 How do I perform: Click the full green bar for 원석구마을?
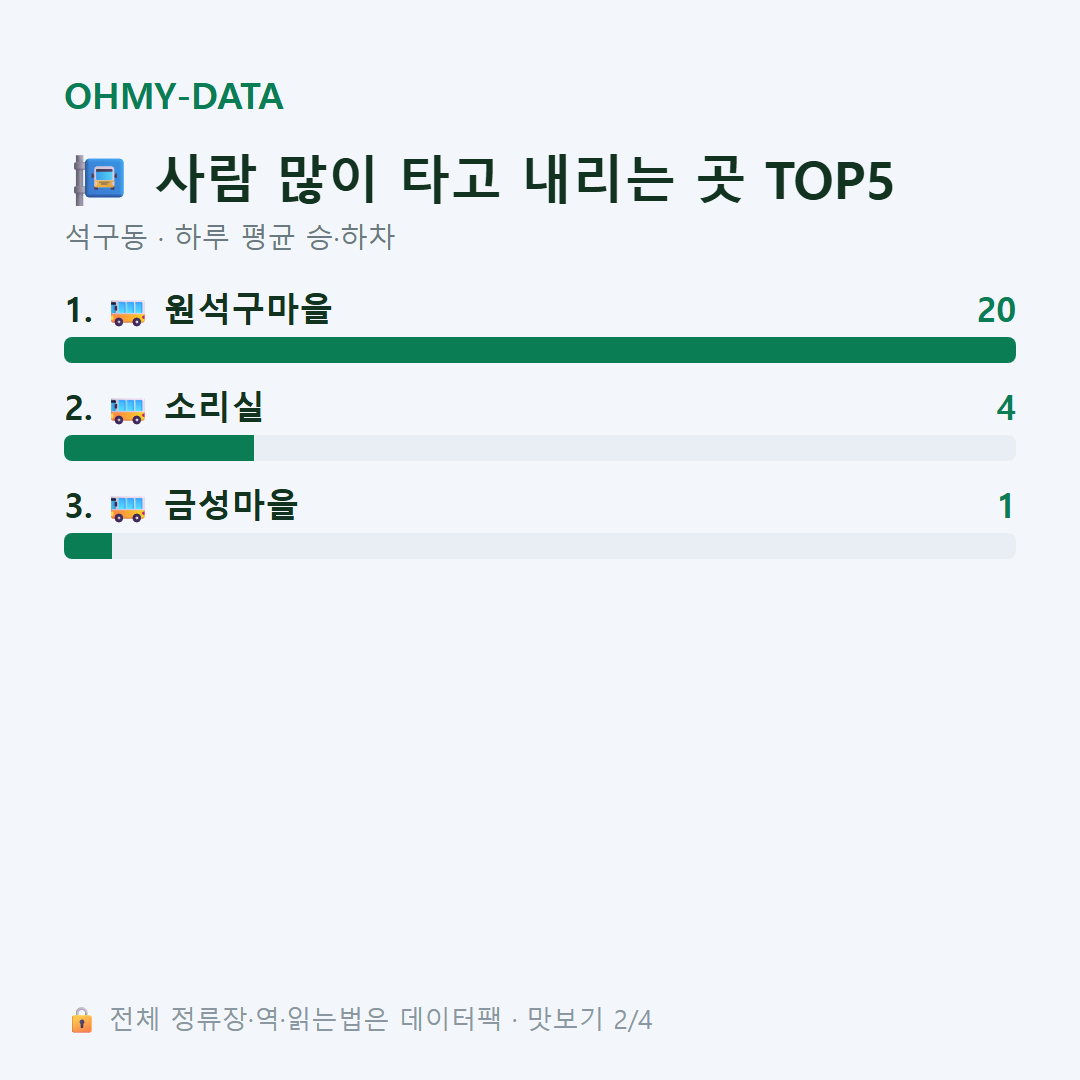(540, 350)
